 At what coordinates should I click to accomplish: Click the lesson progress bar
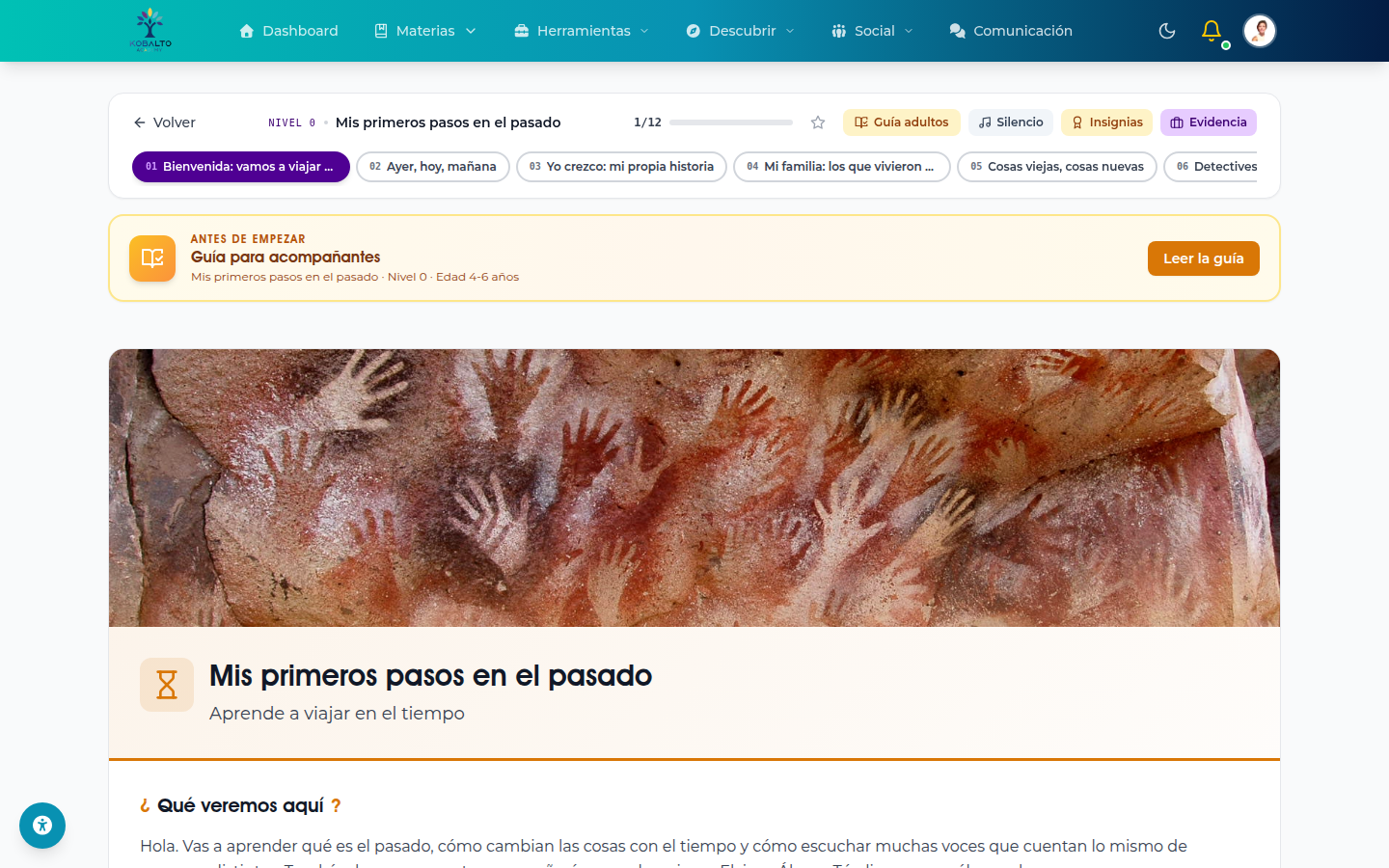pyautogui.click(x=731, y=122)
